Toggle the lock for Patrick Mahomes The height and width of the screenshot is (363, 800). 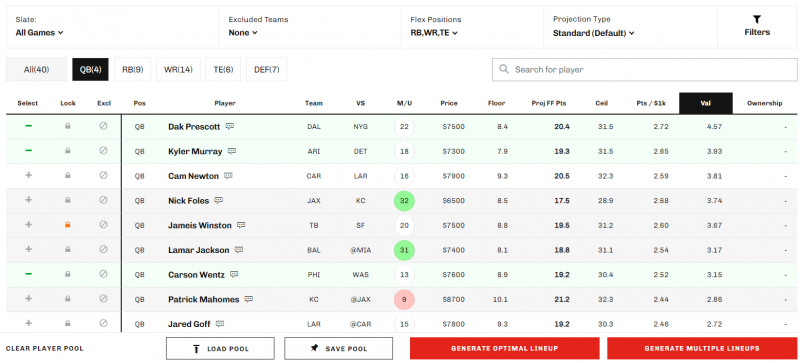click(68, 299)
